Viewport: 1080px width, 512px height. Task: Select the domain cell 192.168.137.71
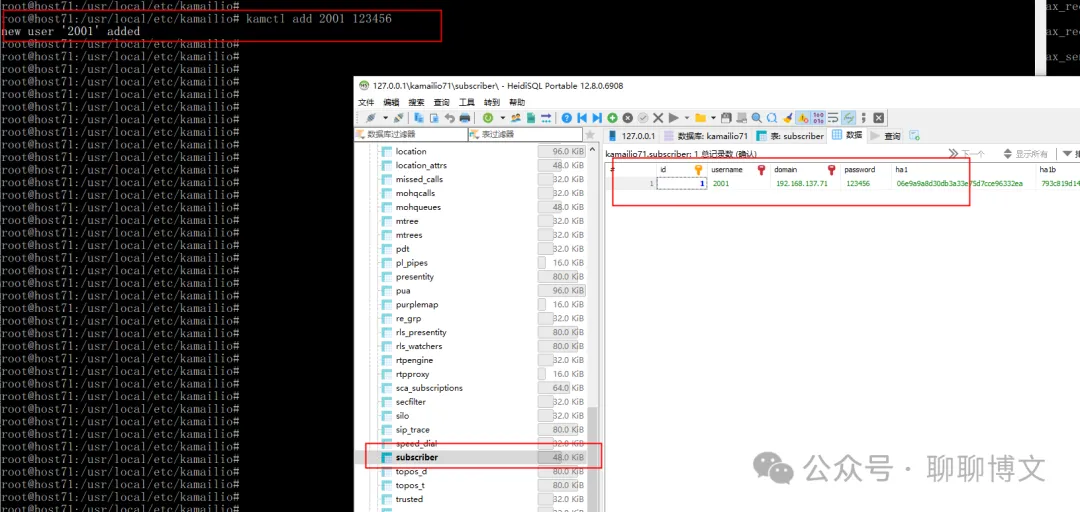804,183
